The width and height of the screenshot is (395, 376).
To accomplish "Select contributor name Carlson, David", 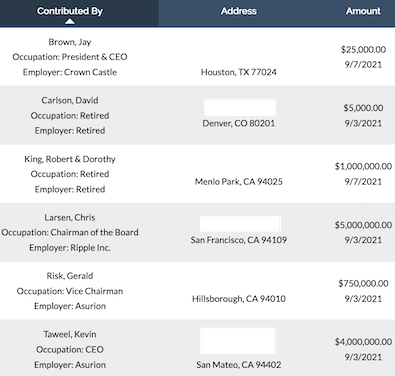I will [70, 100].
